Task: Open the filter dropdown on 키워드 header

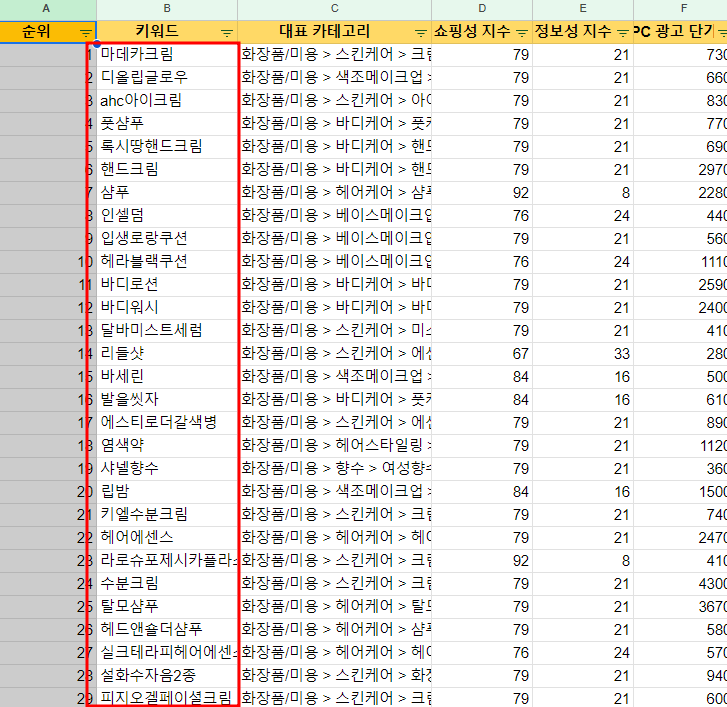Action: pyautogui.click(x=226, y=32)
